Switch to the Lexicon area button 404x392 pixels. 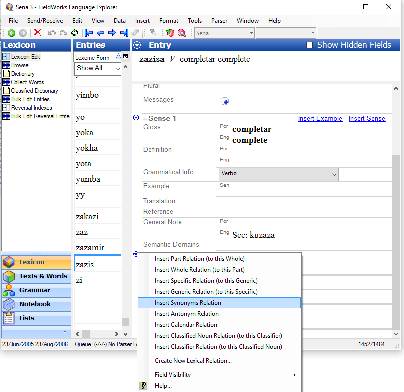(x=36, y=262)
